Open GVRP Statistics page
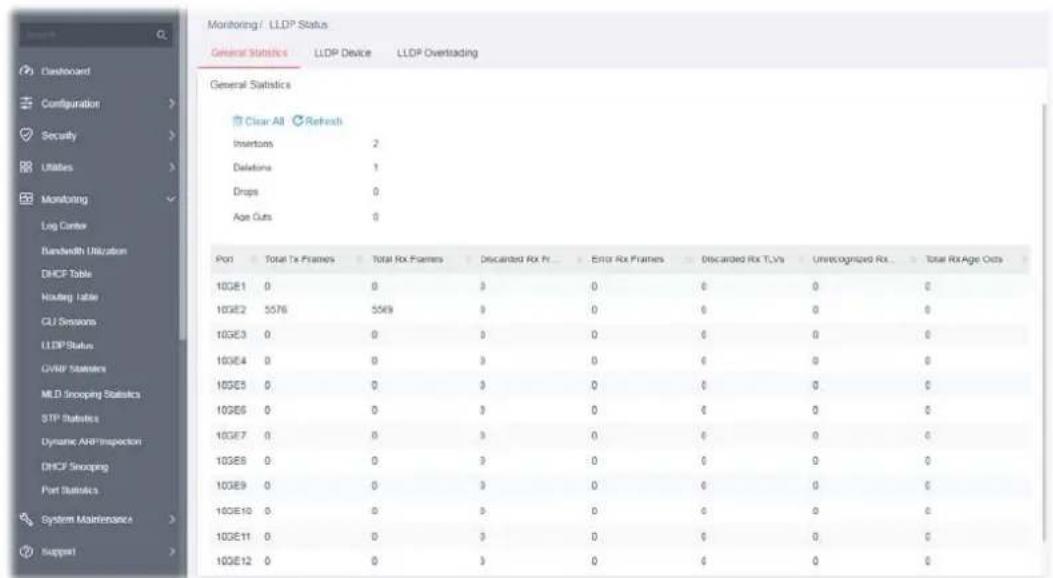The height and width of the screenshot is (578, 1053). 73,369
